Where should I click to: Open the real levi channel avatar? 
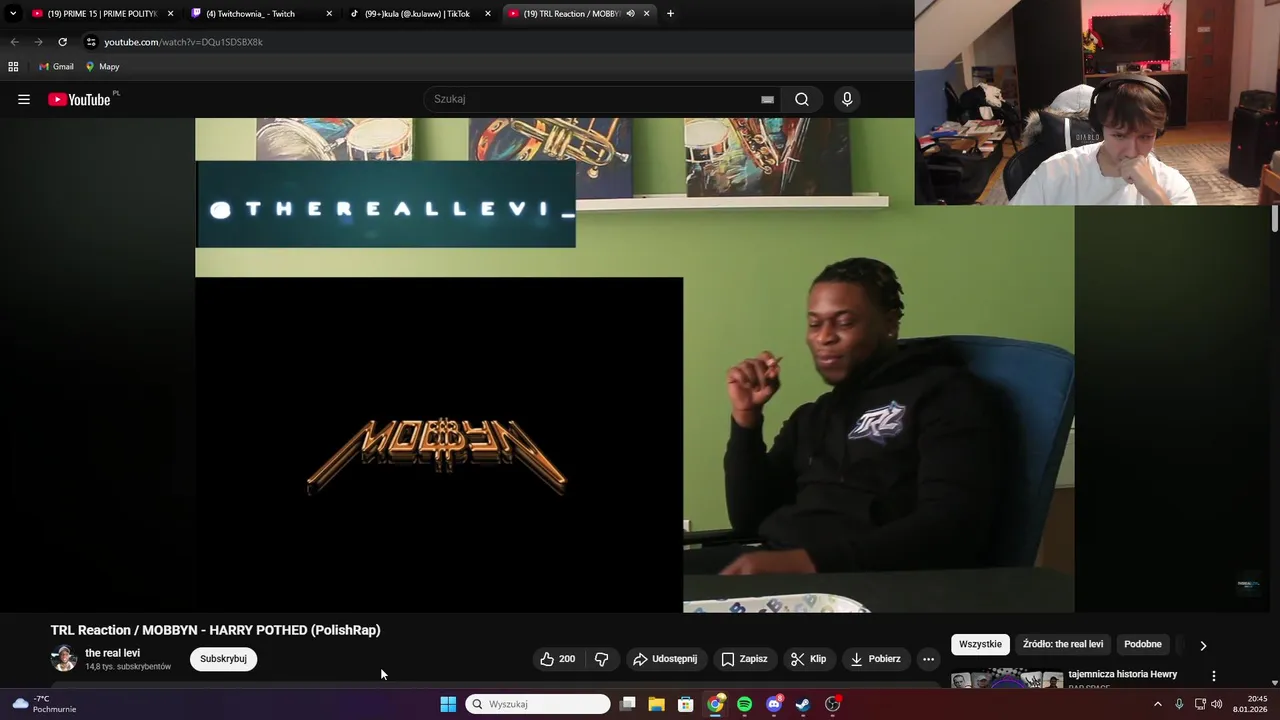(64, 659)
